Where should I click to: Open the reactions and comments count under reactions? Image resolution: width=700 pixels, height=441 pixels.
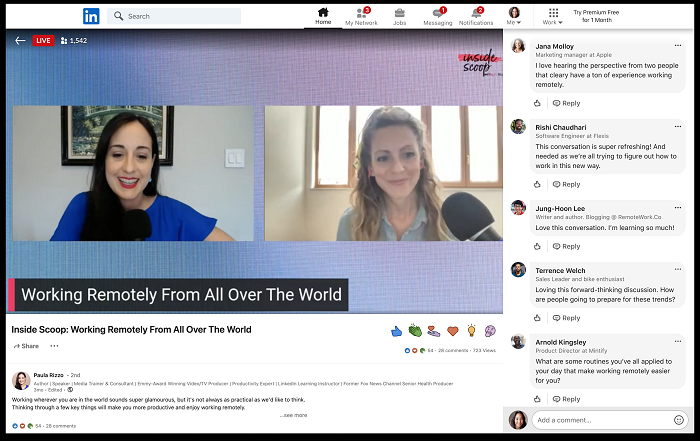tap(450, 350)
